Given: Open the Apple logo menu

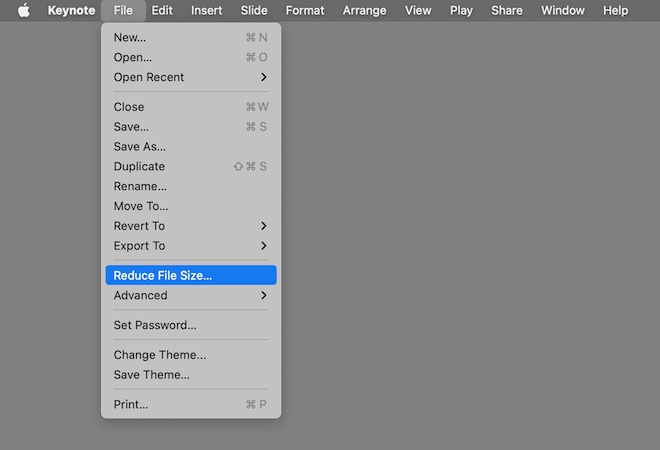Looking at the screenshot, I should click(x=24, y=11).
